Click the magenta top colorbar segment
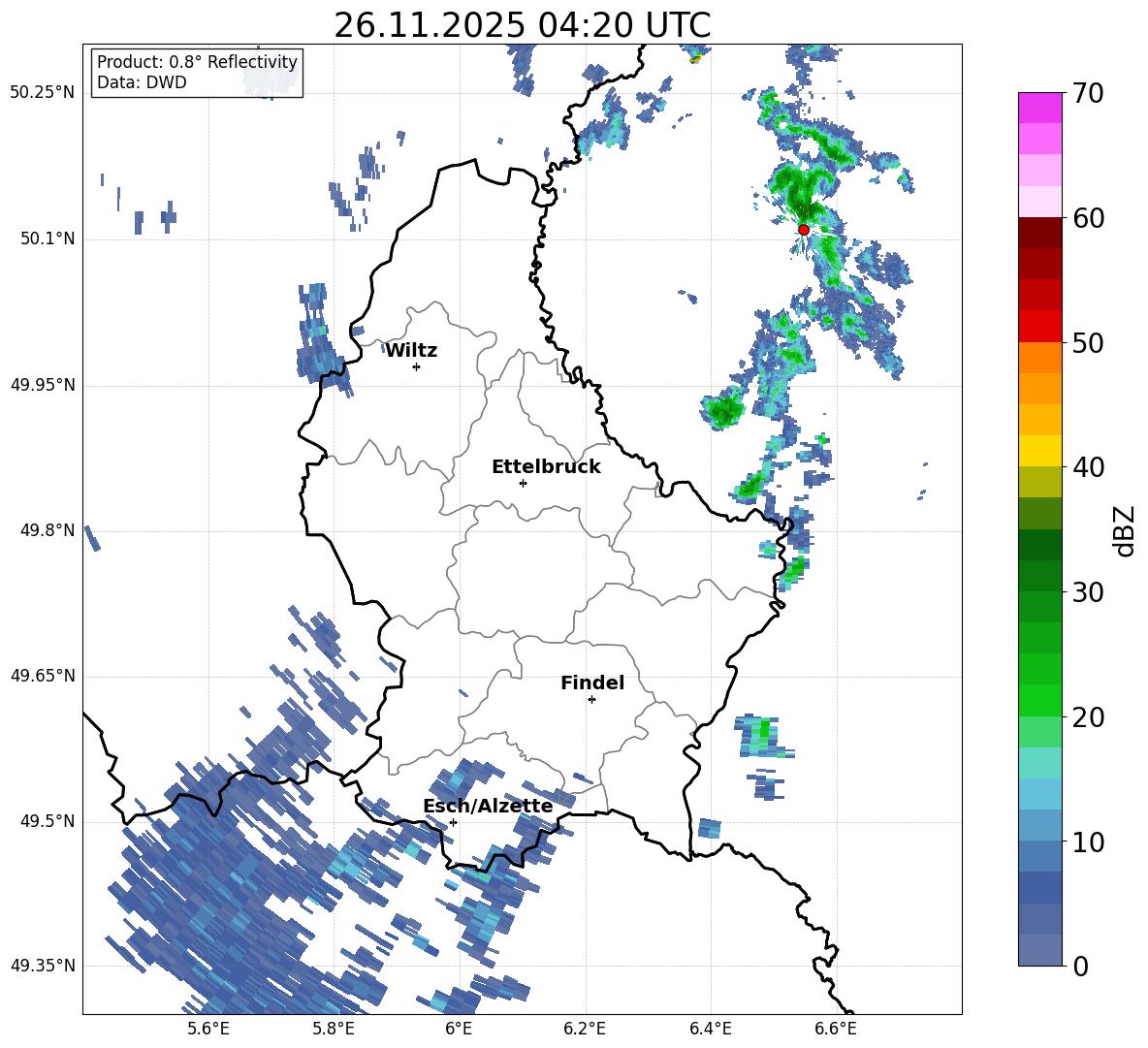Image resolution: width=1148 pixels, height=1048 pixels. 1039,108
